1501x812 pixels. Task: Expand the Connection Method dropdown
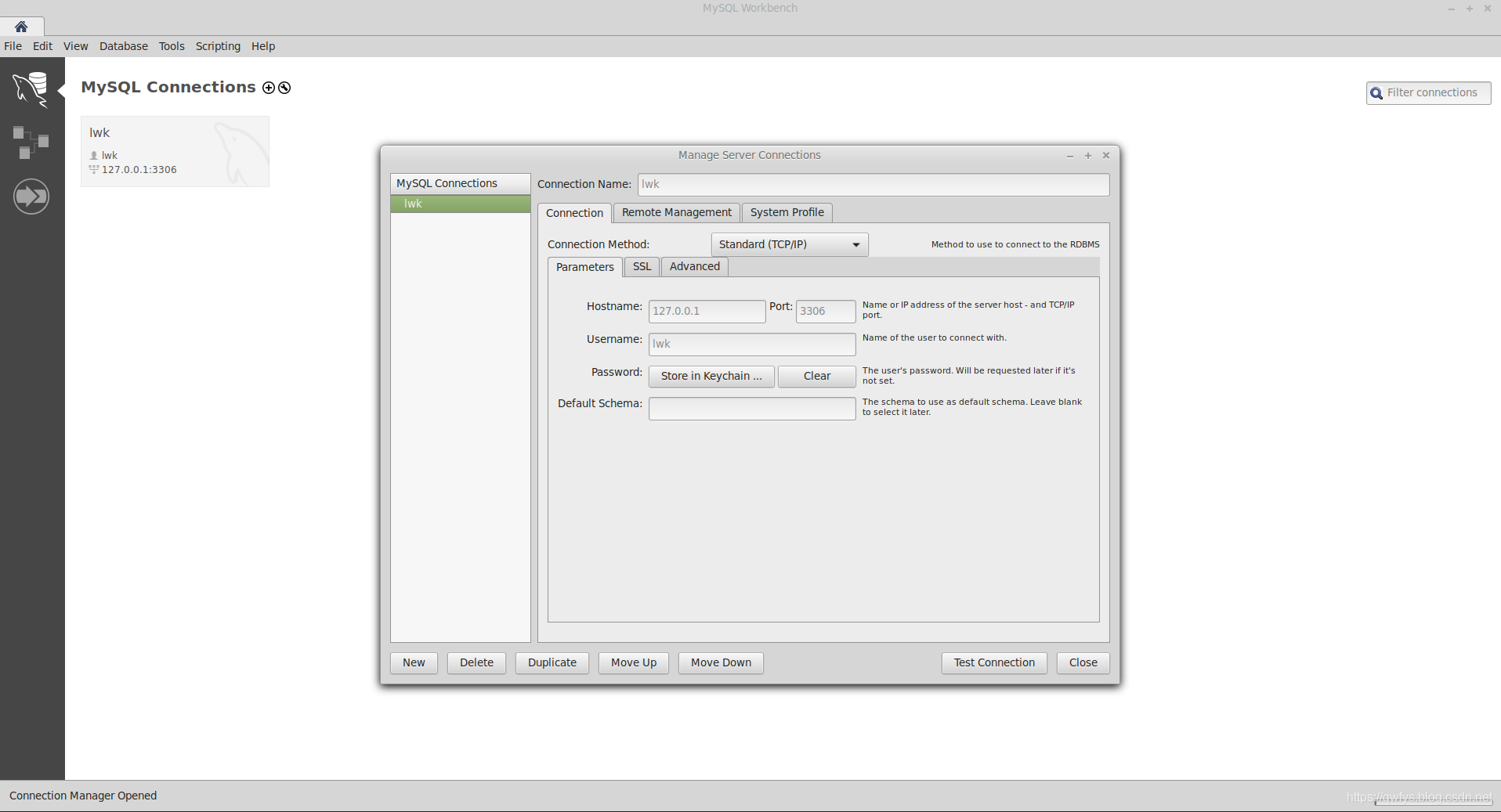pos(790,244)
